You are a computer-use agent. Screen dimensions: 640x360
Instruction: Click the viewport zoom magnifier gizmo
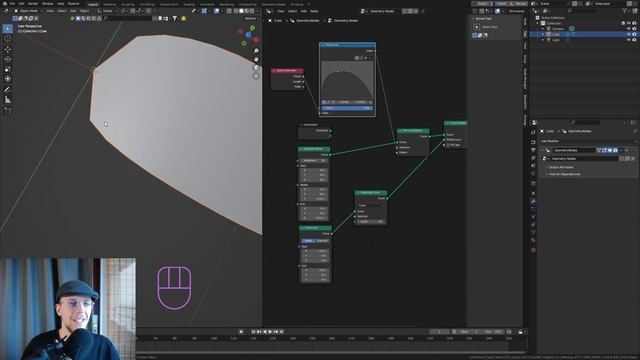click(256, 51)
